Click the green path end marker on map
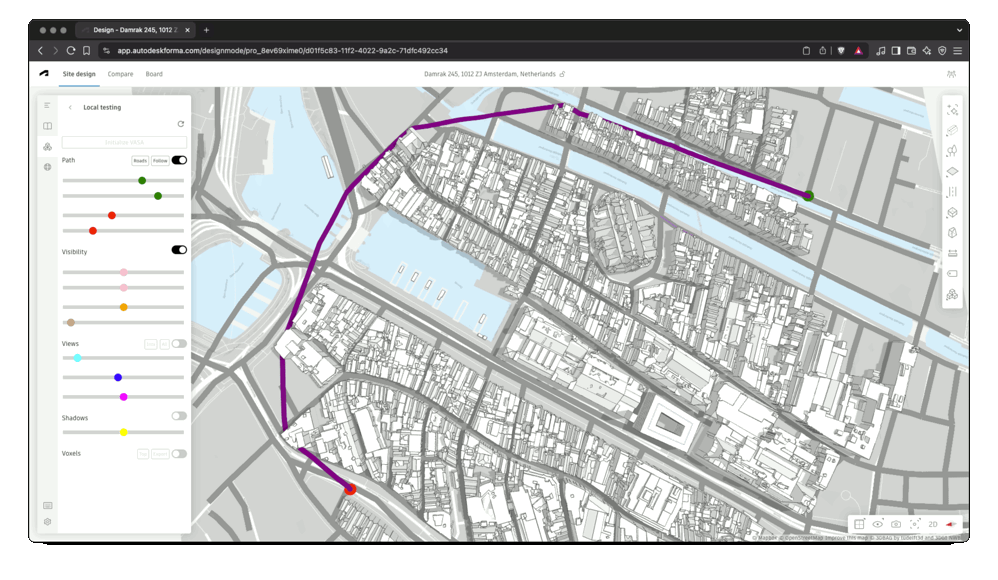Image resolution: width=998 pixels, height=580 pixels. (x=808, y=195)
